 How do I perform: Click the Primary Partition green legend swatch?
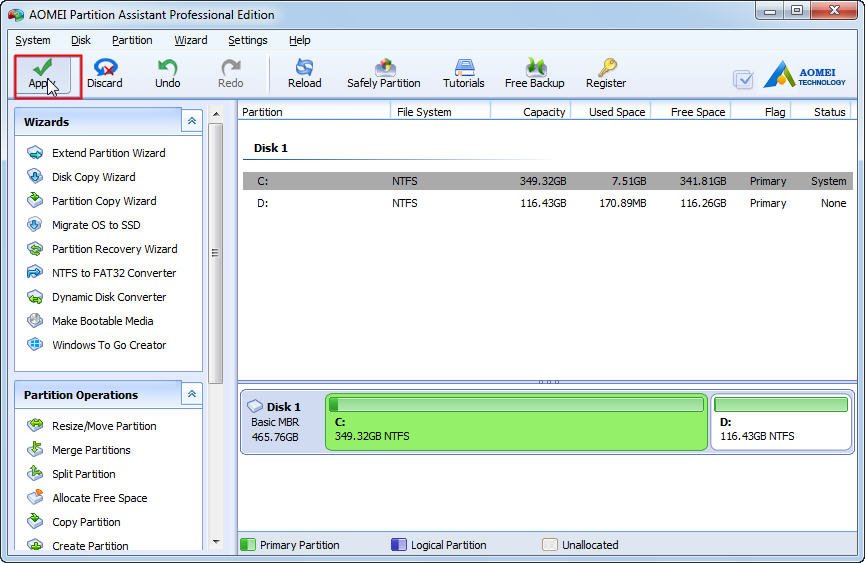tap(248, 545)
